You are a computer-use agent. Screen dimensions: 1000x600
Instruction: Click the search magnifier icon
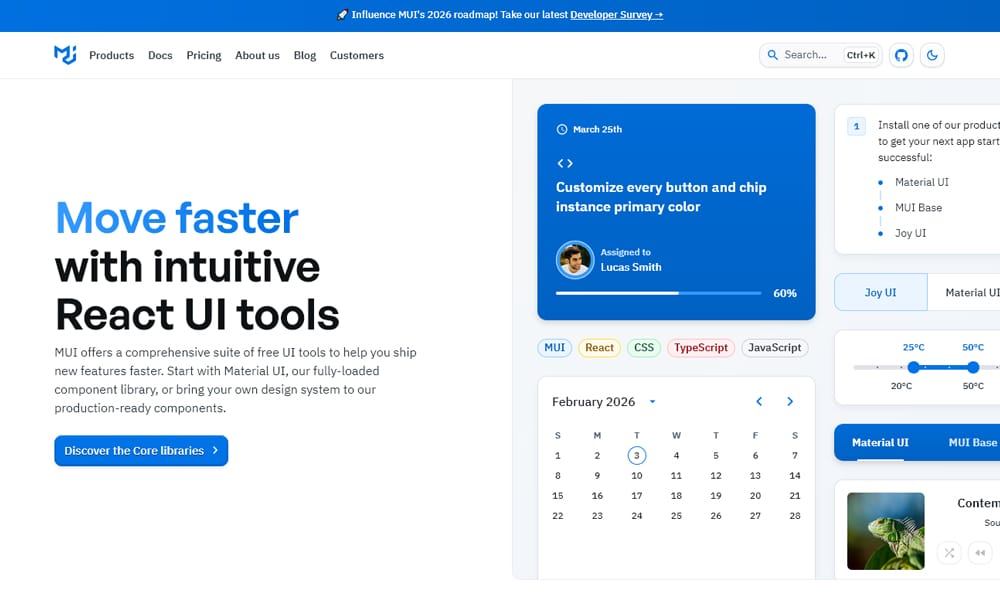(x=772, y=55)
